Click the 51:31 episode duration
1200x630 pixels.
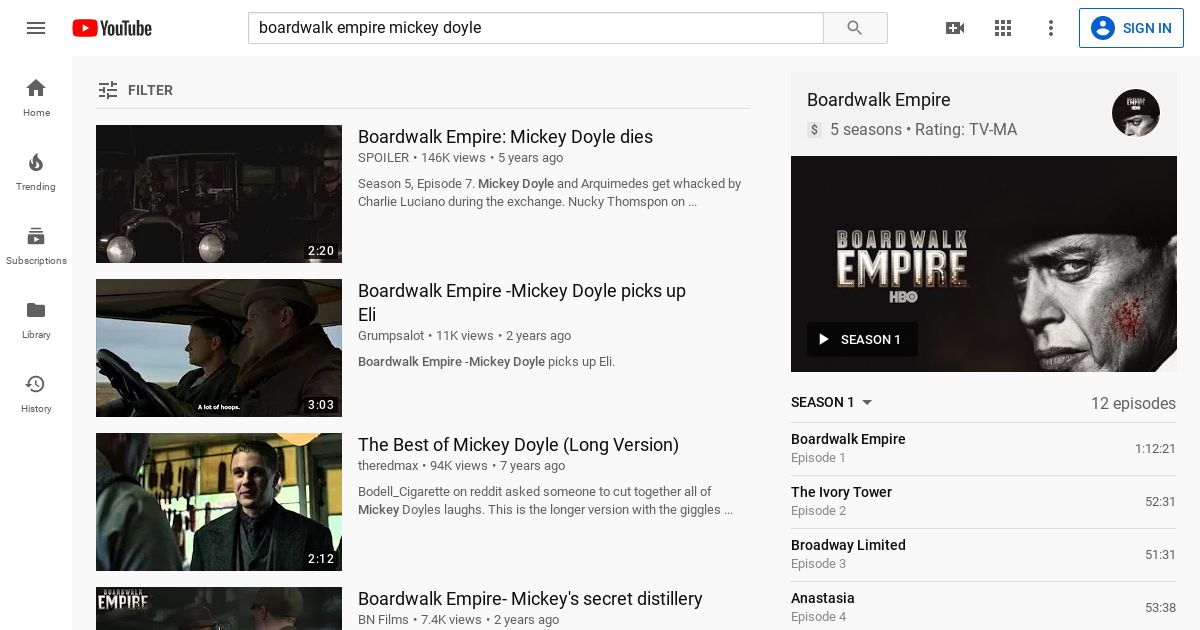[x=1160, y=555]
